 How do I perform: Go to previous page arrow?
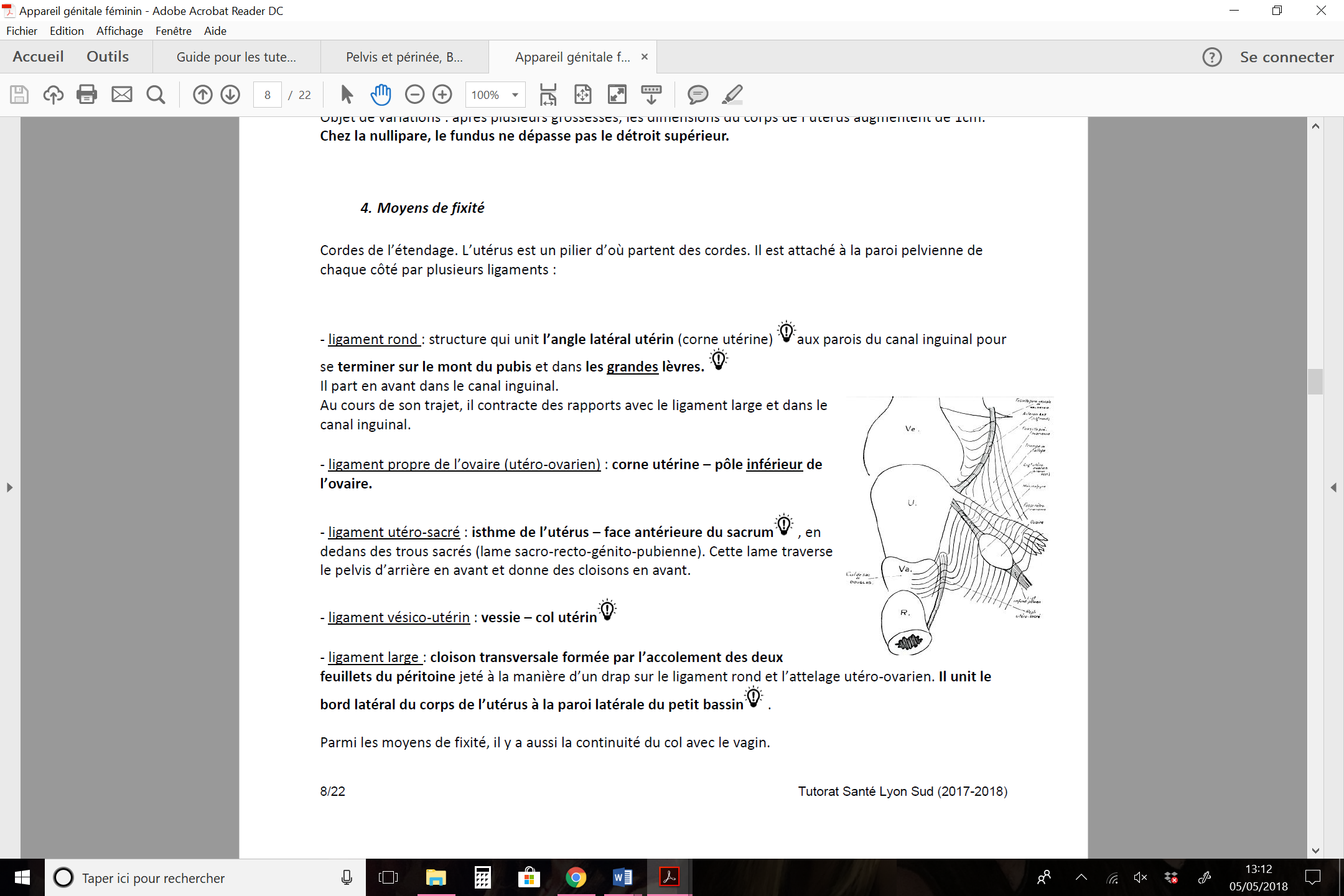[202, 95]
